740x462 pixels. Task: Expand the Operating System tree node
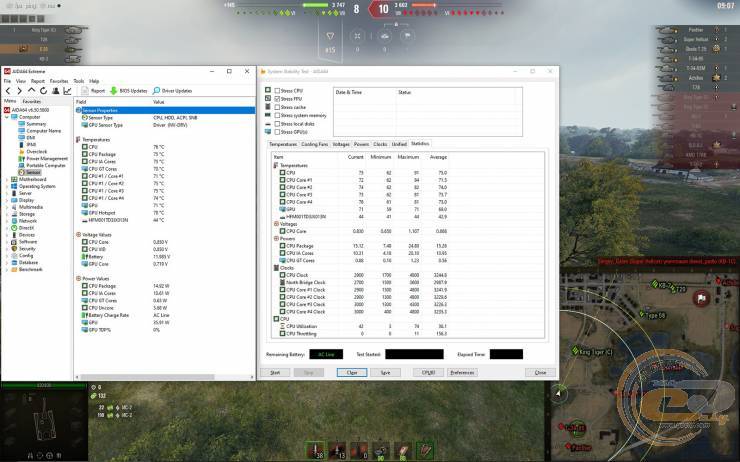(7, 186)
